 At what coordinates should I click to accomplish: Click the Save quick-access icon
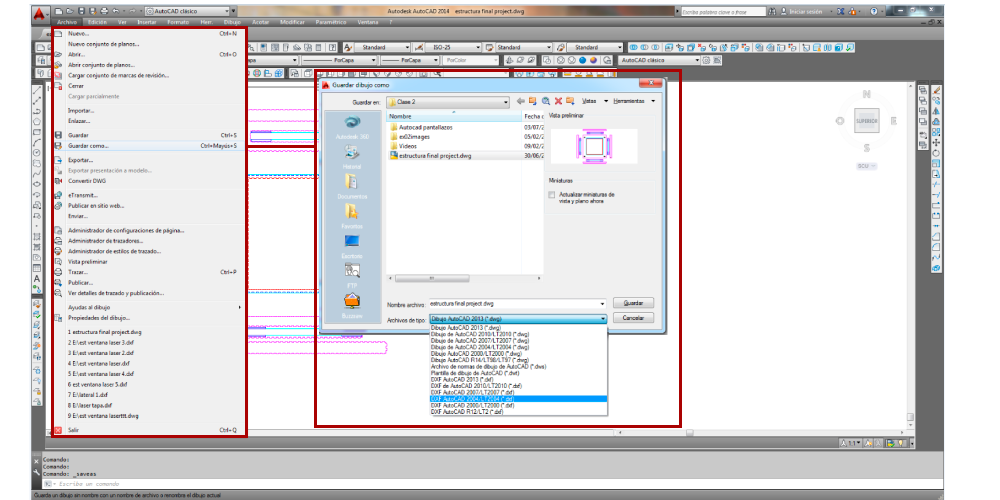[x=81, y=11]
